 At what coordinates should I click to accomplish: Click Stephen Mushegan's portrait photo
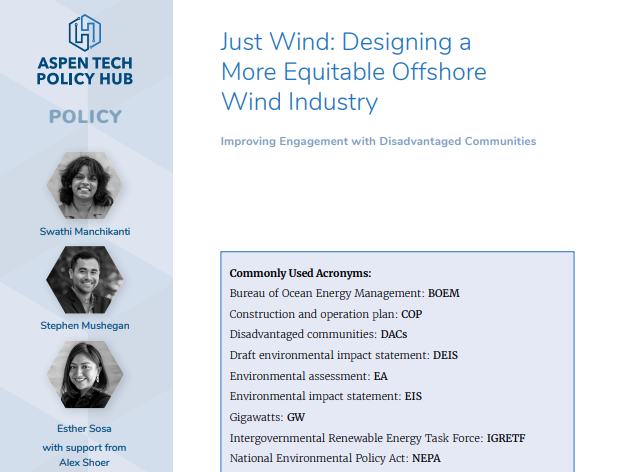point(85,280)
